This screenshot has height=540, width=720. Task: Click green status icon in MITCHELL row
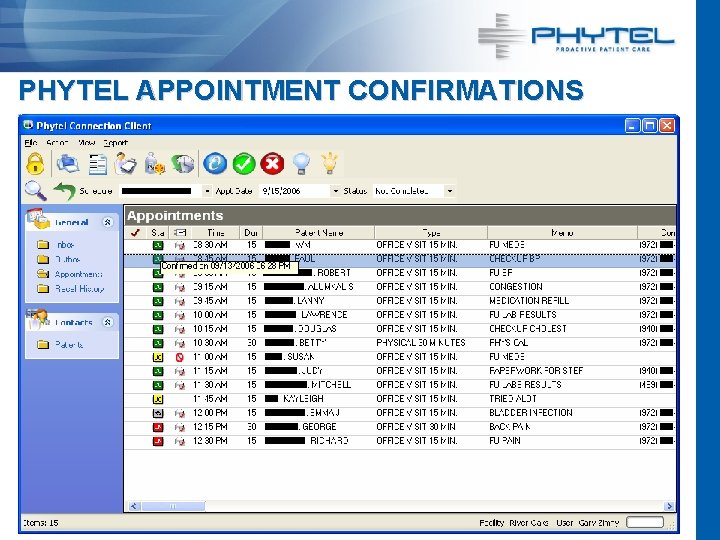pyautogui.click(x=158, y=385)
